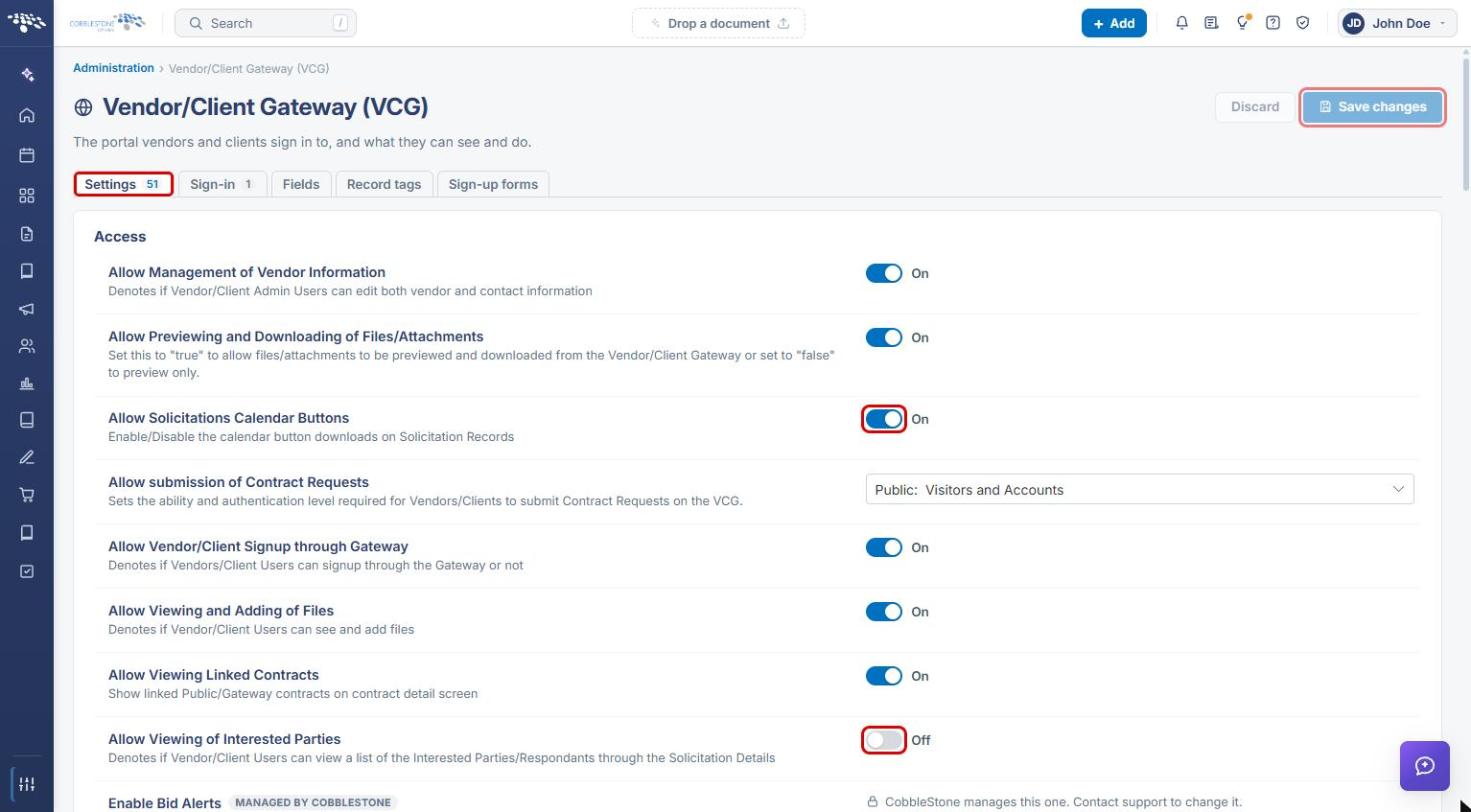Screen dimensions: 1471x812
Task: Click the CobbleStone logo in the header
Action: coord(107,22)
